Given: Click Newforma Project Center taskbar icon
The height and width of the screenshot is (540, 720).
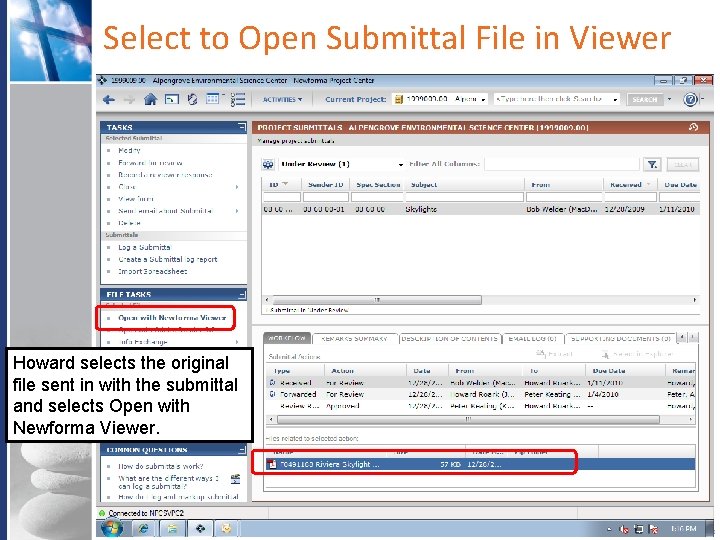Looking at the screenshot, I should click(x=201, y=529).
